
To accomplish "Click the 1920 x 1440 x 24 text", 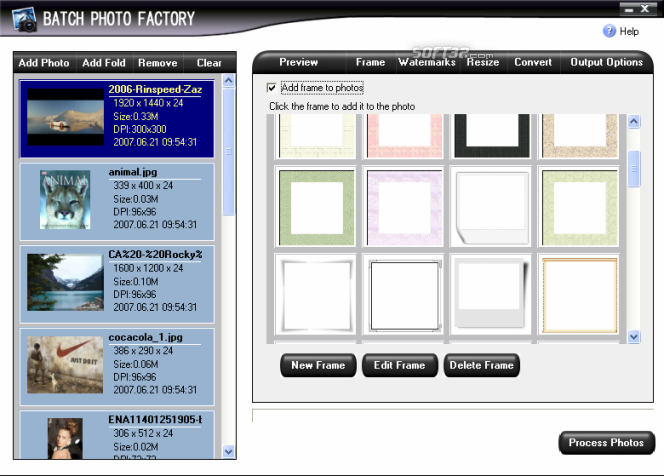I will tap(148, 103).
